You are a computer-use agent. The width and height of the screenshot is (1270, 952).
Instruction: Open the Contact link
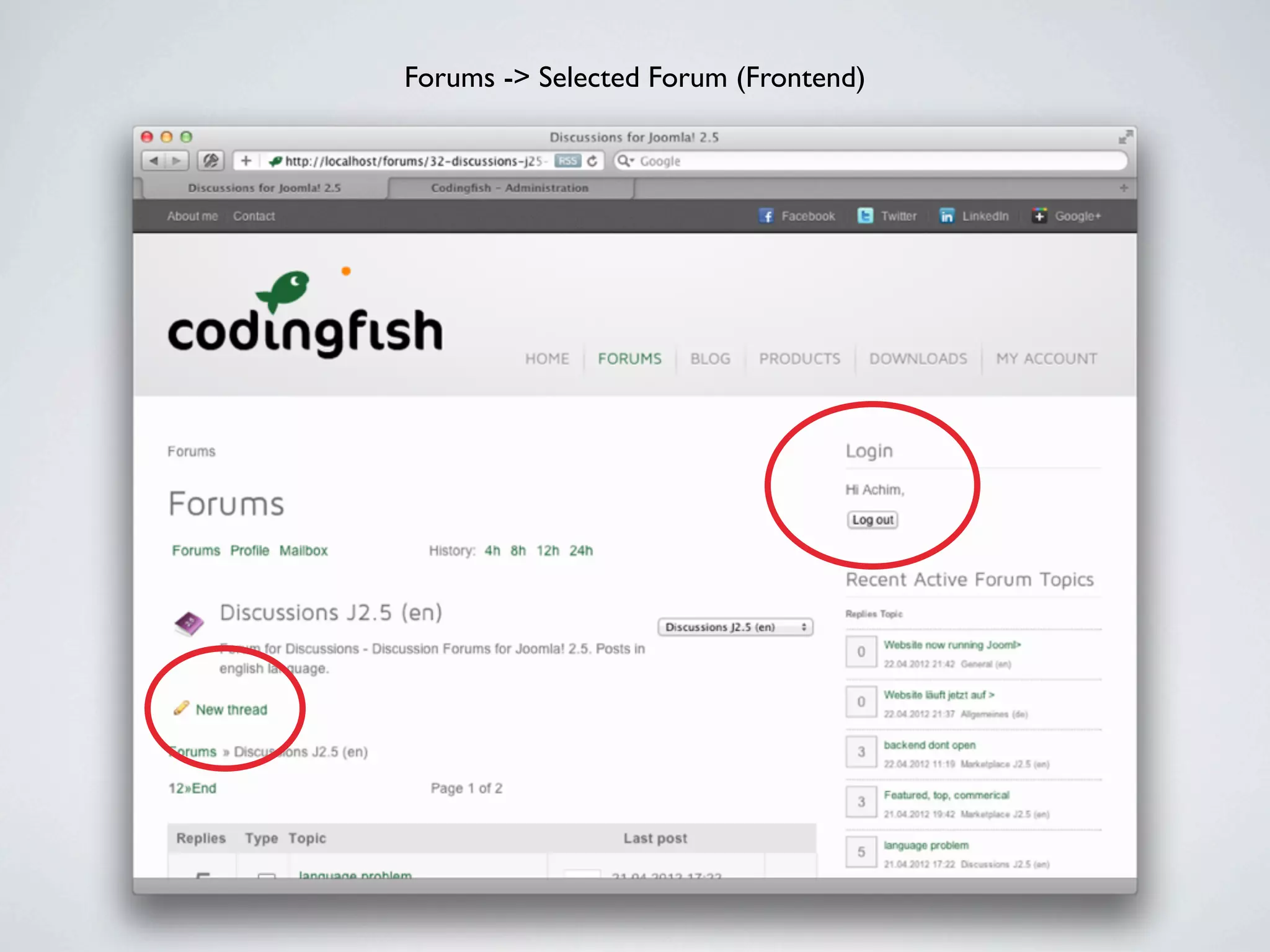coord(254,216)
